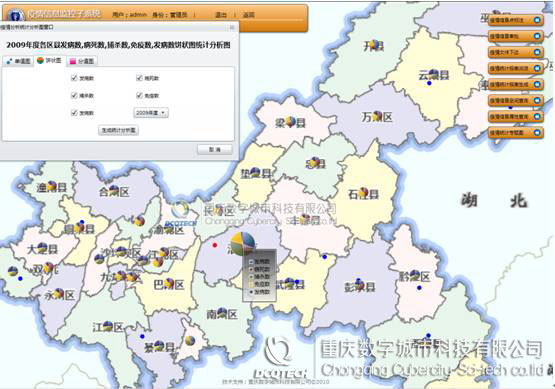Click the pie chart icon on 万州区
Screen dimensions: 555x389
pos(377,115)
